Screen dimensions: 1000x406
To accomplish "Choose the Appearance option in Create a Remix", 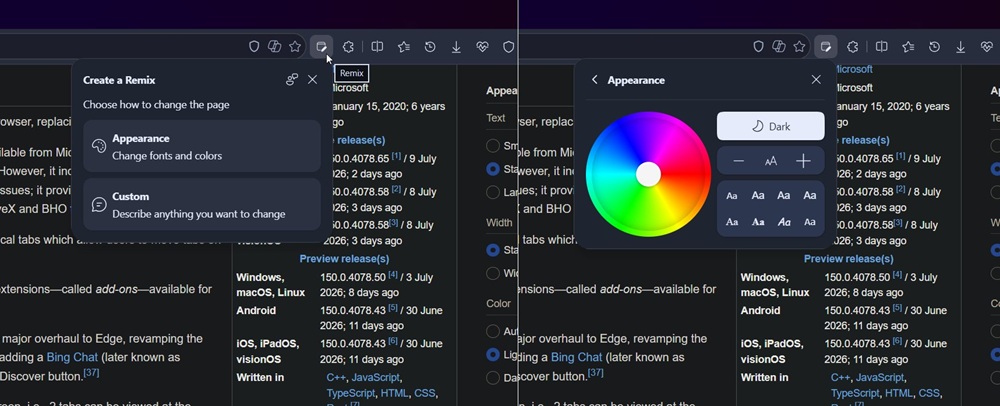I will point(202,146).
